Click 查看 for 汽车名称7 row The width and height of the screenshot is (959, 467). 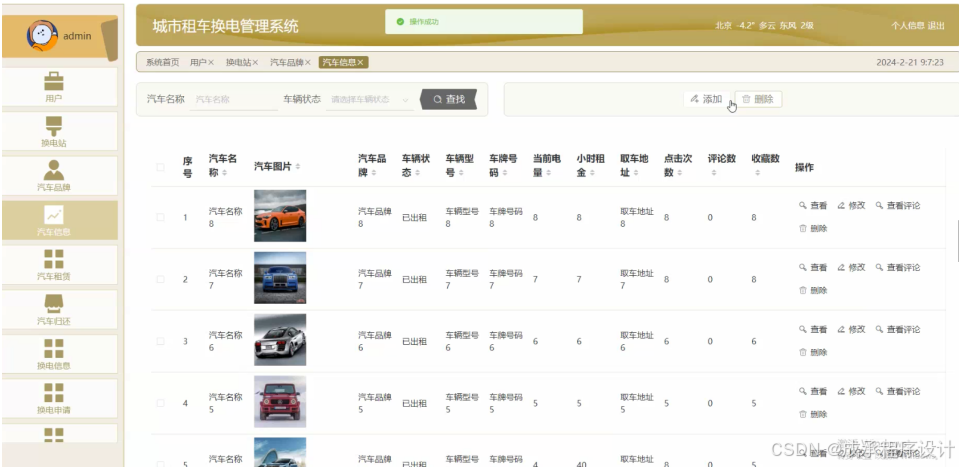(813, 268)
